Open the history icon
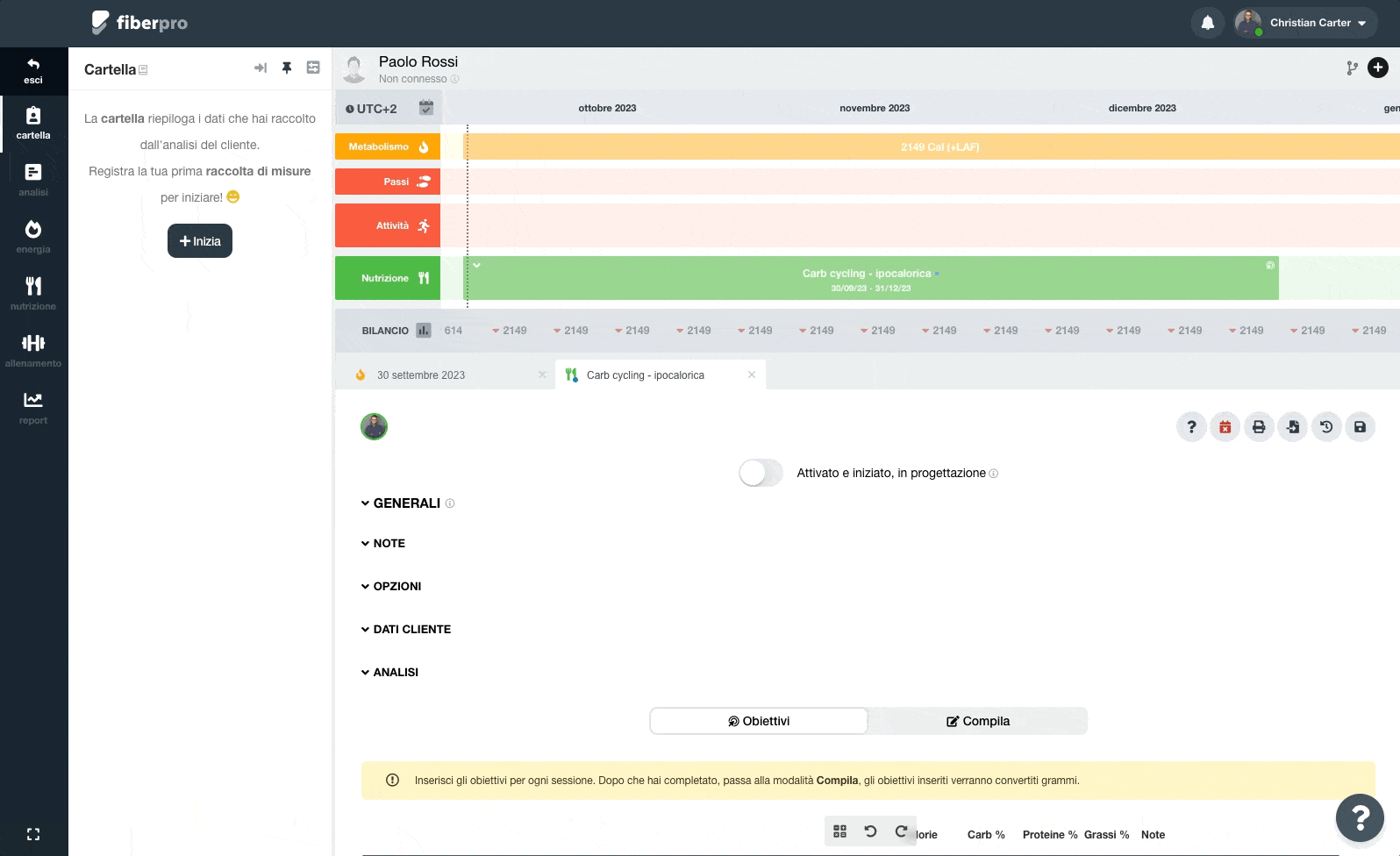This screenshot has width=1400, height=856. click(x=1326, y=427)
